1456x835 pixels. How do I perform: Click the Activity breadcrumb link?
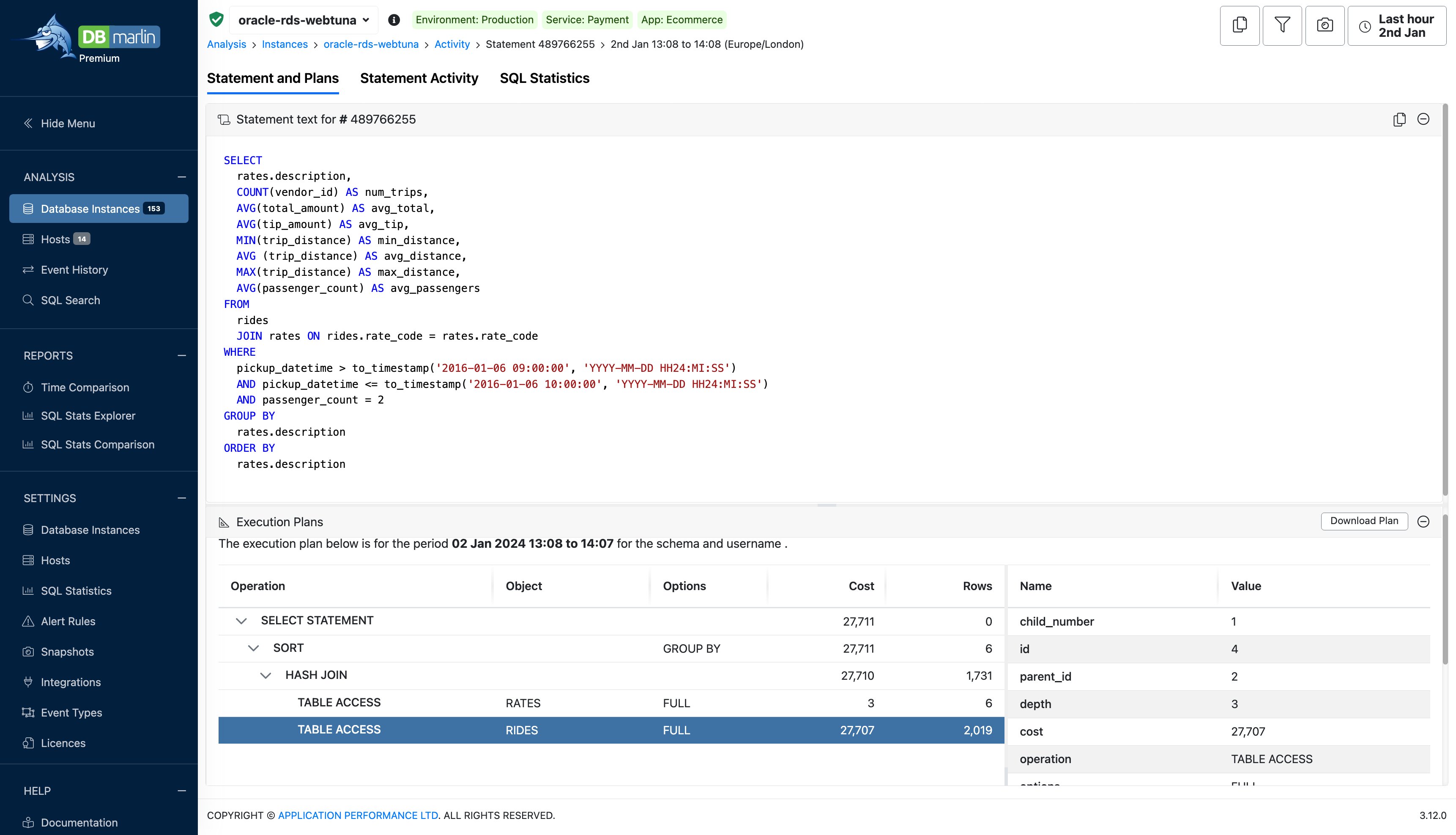coord(452,44)
